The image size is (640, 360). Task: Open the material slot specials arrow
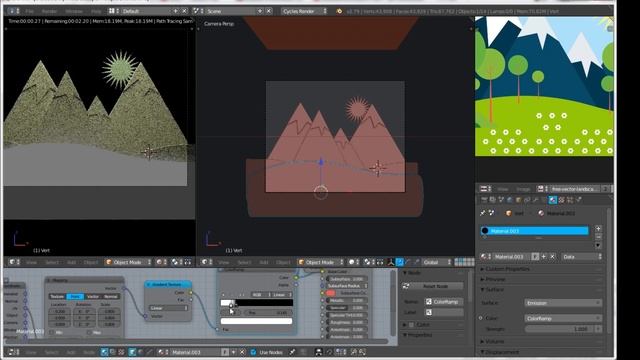tap(598, 245)
